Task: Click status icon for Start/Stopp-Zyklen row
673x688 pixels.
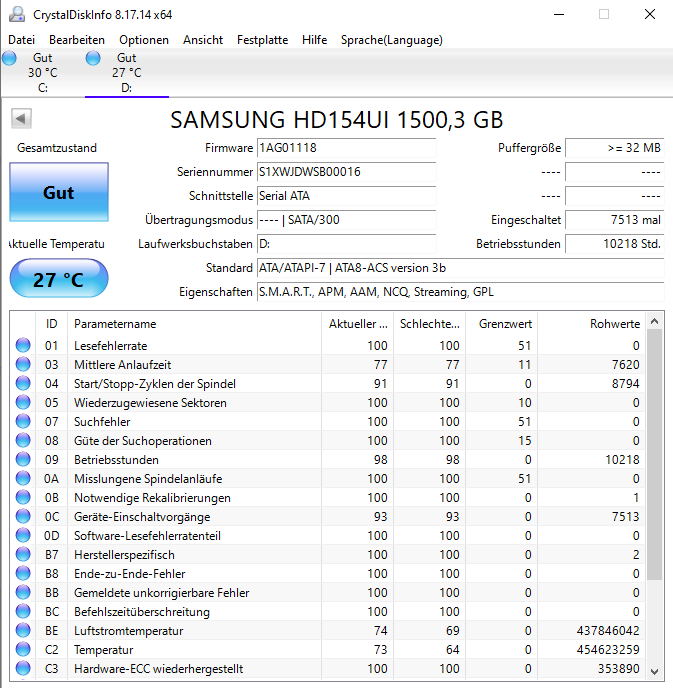Action: 23,383
